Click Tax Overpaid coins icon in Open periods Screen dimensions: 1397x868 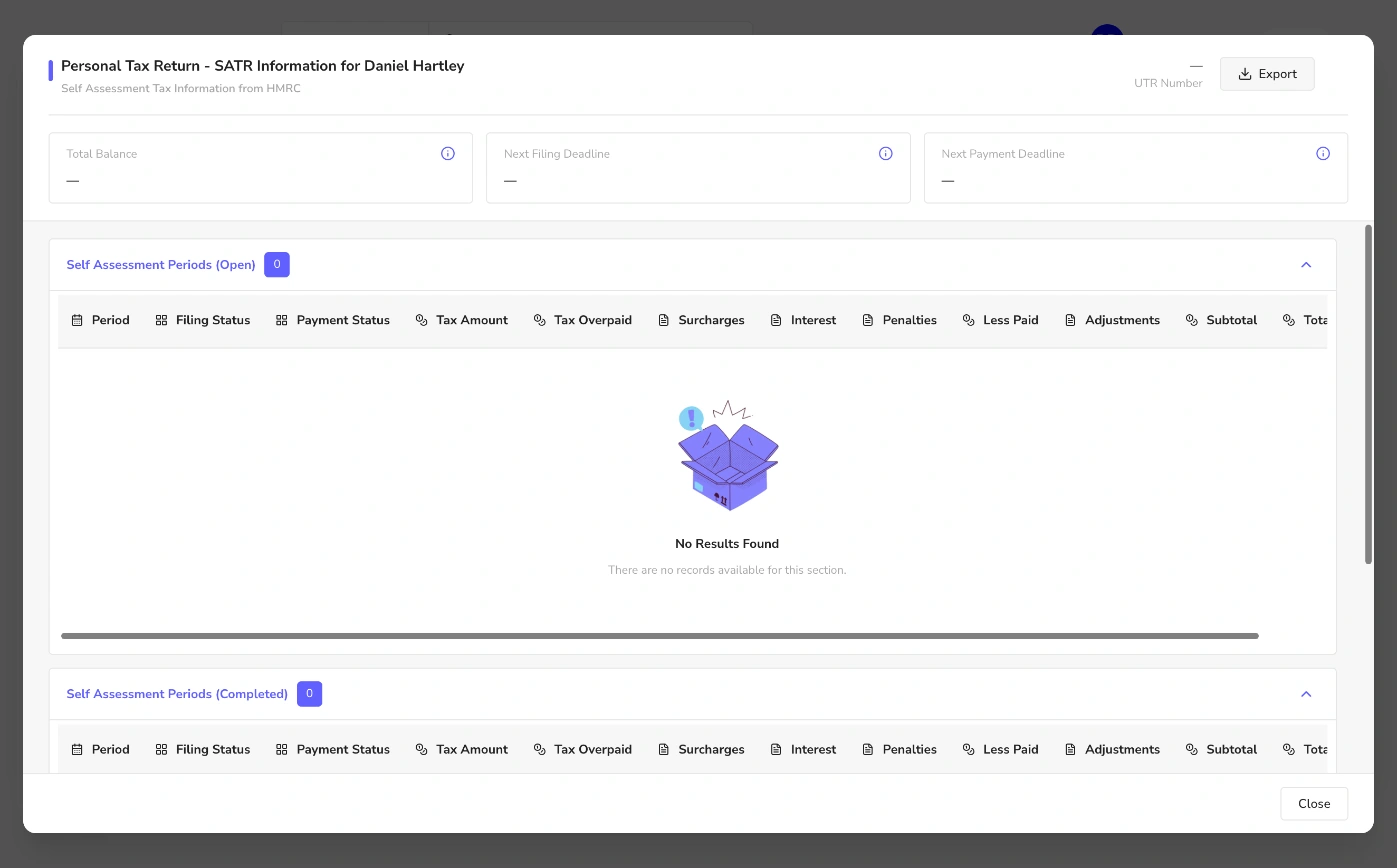(x=540, y=320)
